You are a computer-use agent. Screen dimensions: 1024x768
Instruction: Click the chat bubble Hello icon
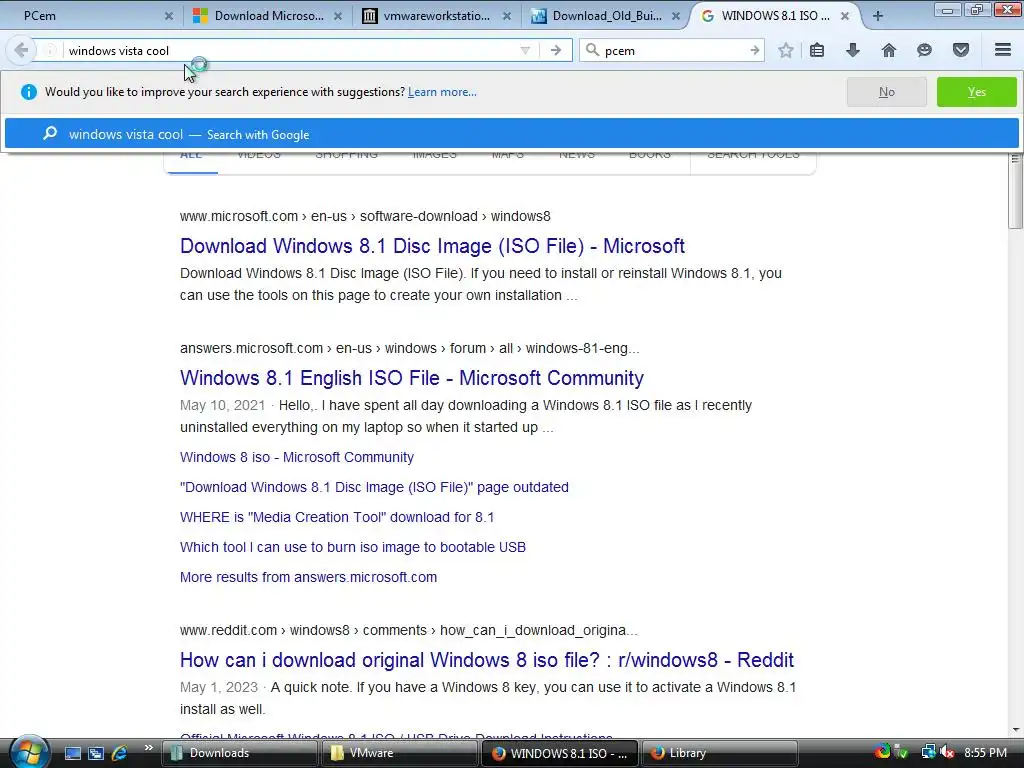pos(924,50)
